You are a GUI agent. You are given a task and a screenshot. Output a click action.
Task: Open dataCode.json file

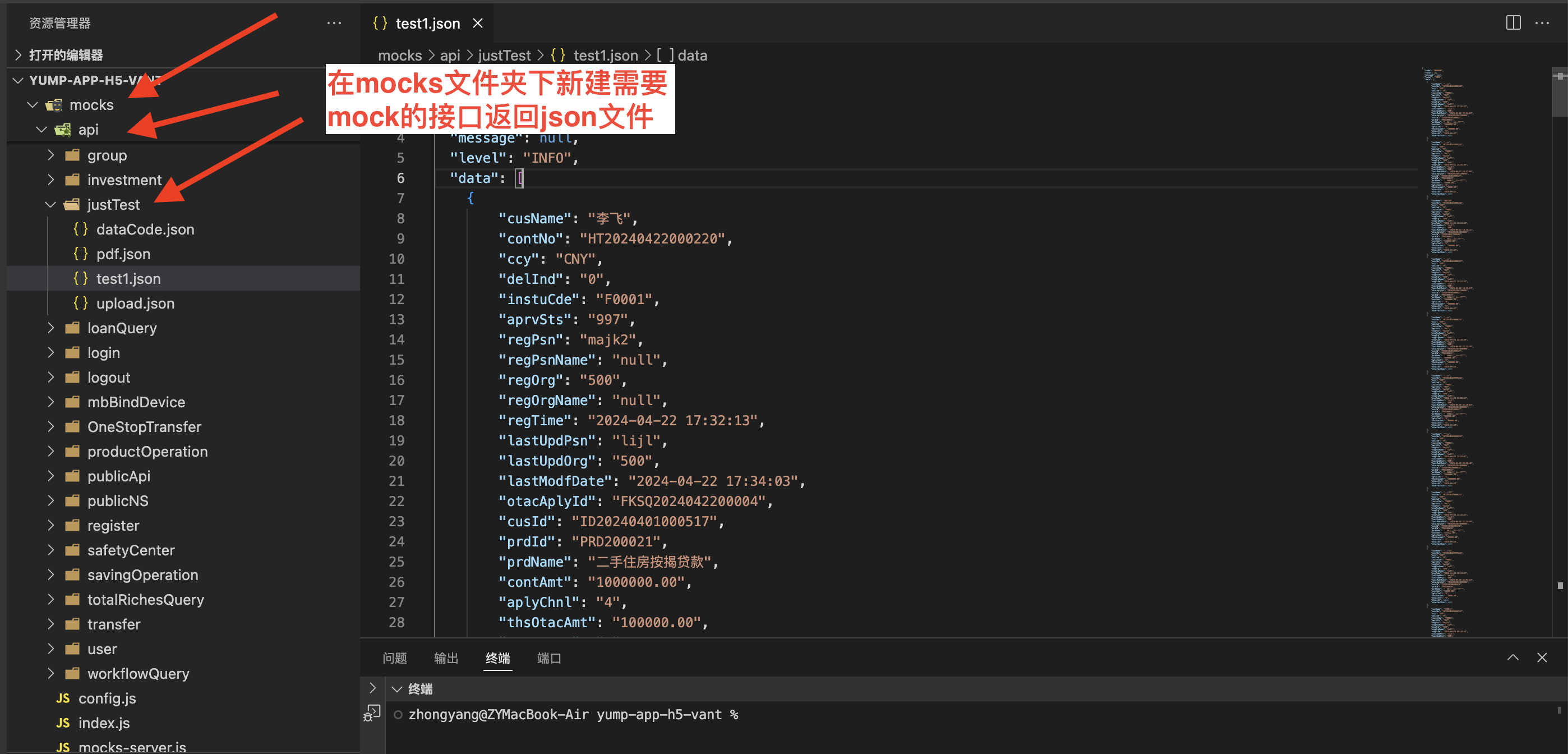pyautogui.click(x=145, y=229)
